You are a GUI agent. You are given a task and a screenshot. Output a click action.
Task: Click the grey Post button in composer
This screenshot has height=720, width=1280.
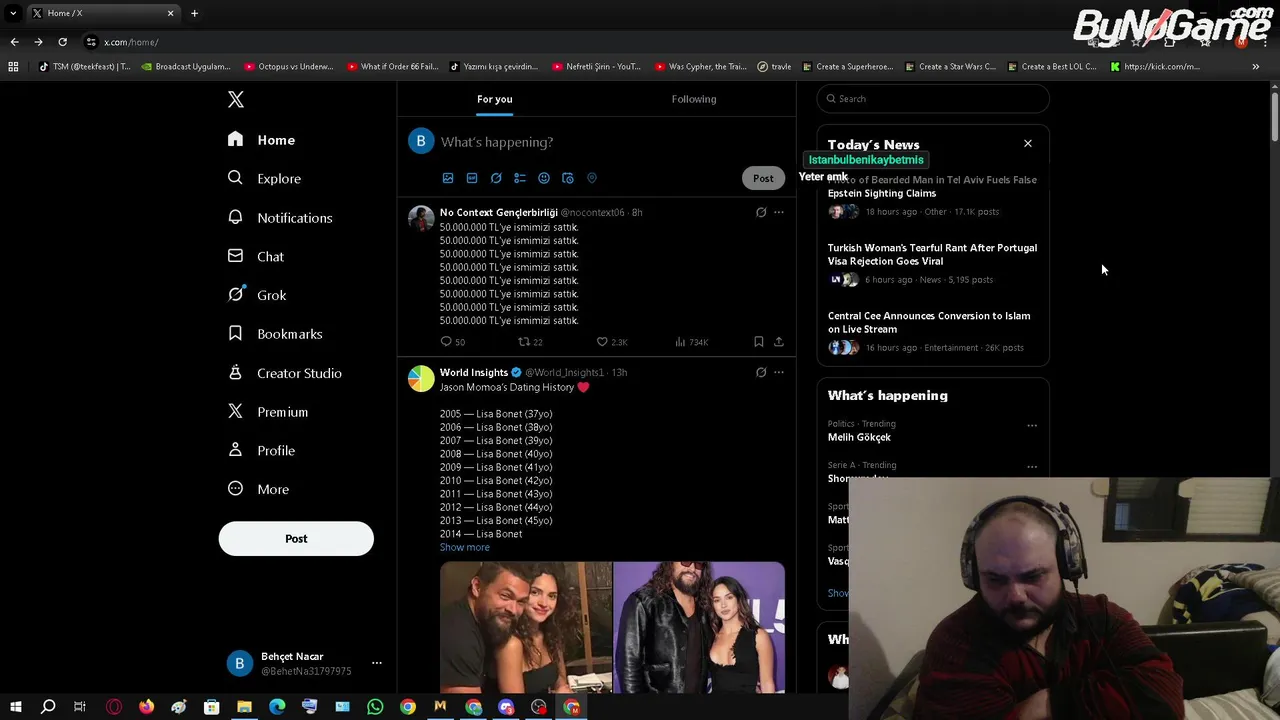[x=763, y=178]
